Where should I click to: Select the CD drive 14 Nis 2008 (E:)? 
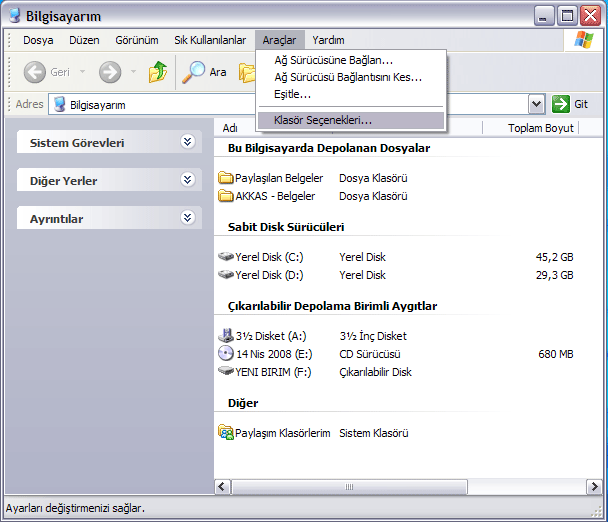(x=226, y=354)
